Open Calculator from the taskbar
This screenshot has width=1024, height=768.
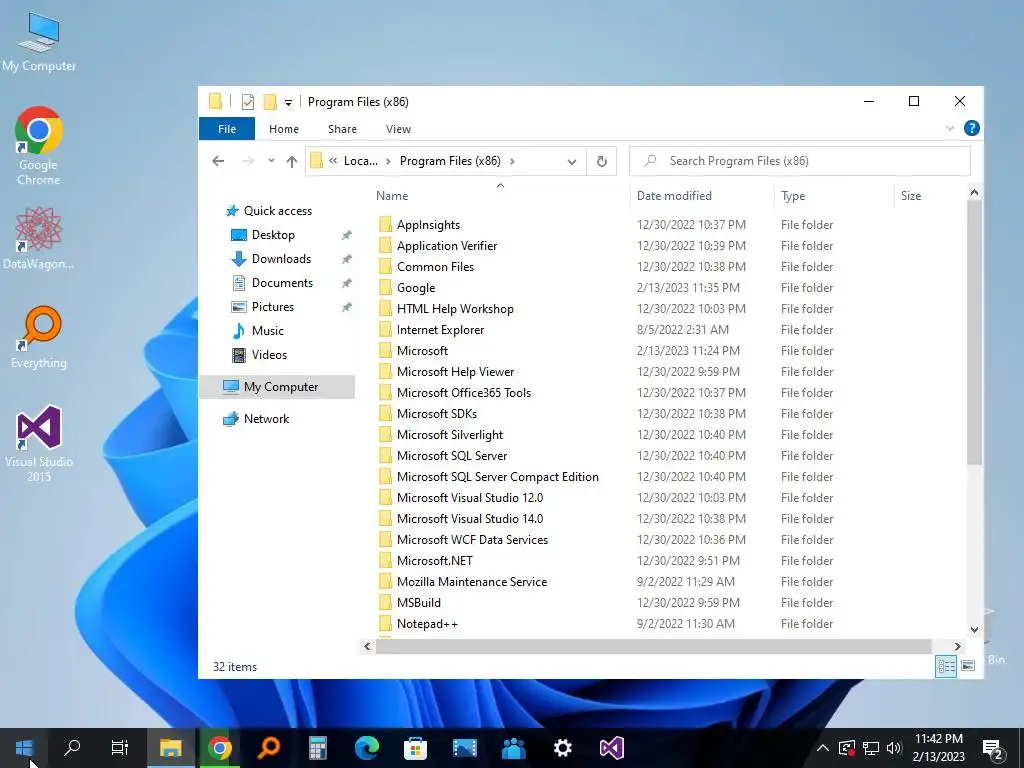coord(317,748)
